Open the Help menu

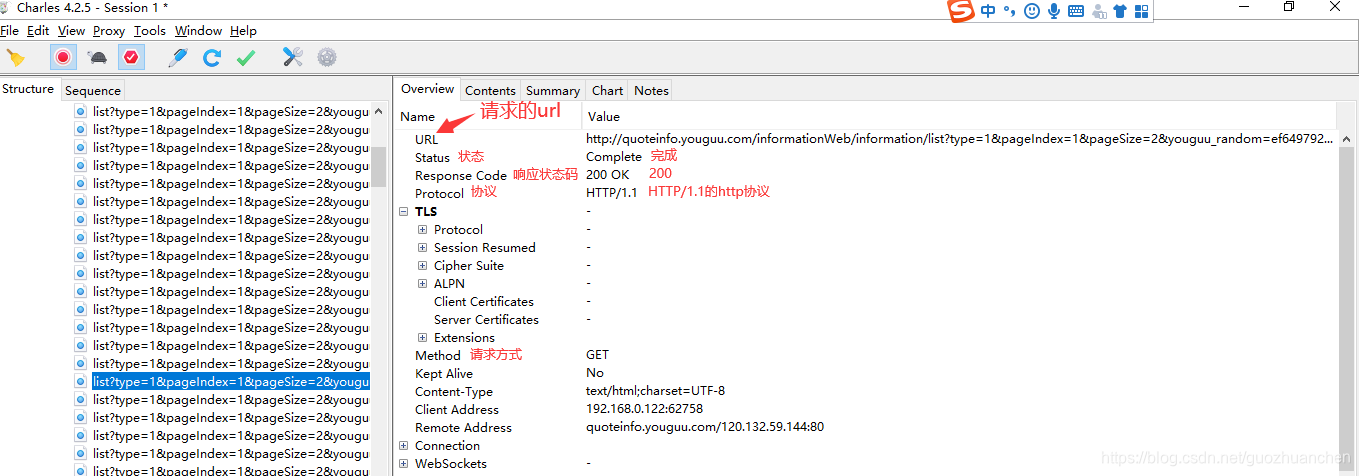[x=243, y=31]
